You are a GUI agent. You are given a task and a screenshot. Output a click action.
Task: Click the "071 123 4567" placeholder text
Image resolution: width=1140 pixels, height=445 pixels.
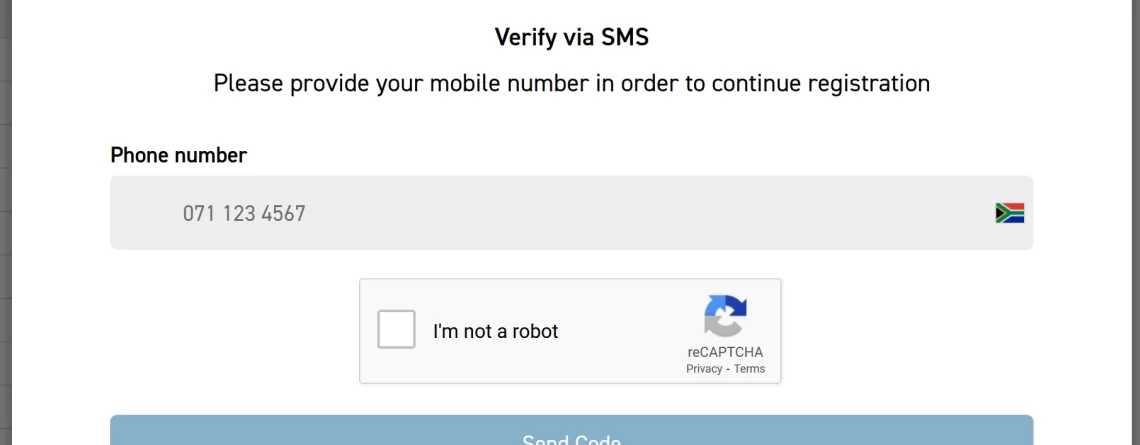[x=244, y=213]
